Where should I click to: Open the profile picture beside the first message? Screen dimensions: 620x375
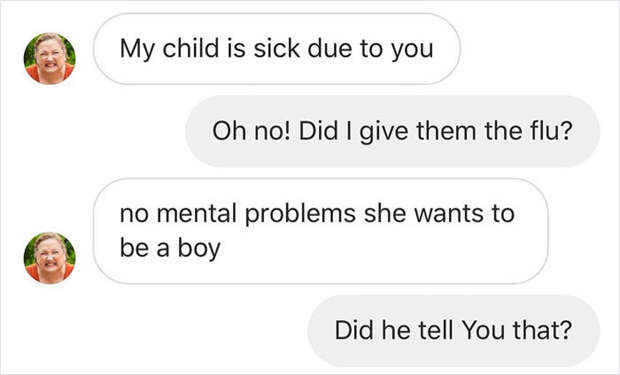click(x=50, y=58)
